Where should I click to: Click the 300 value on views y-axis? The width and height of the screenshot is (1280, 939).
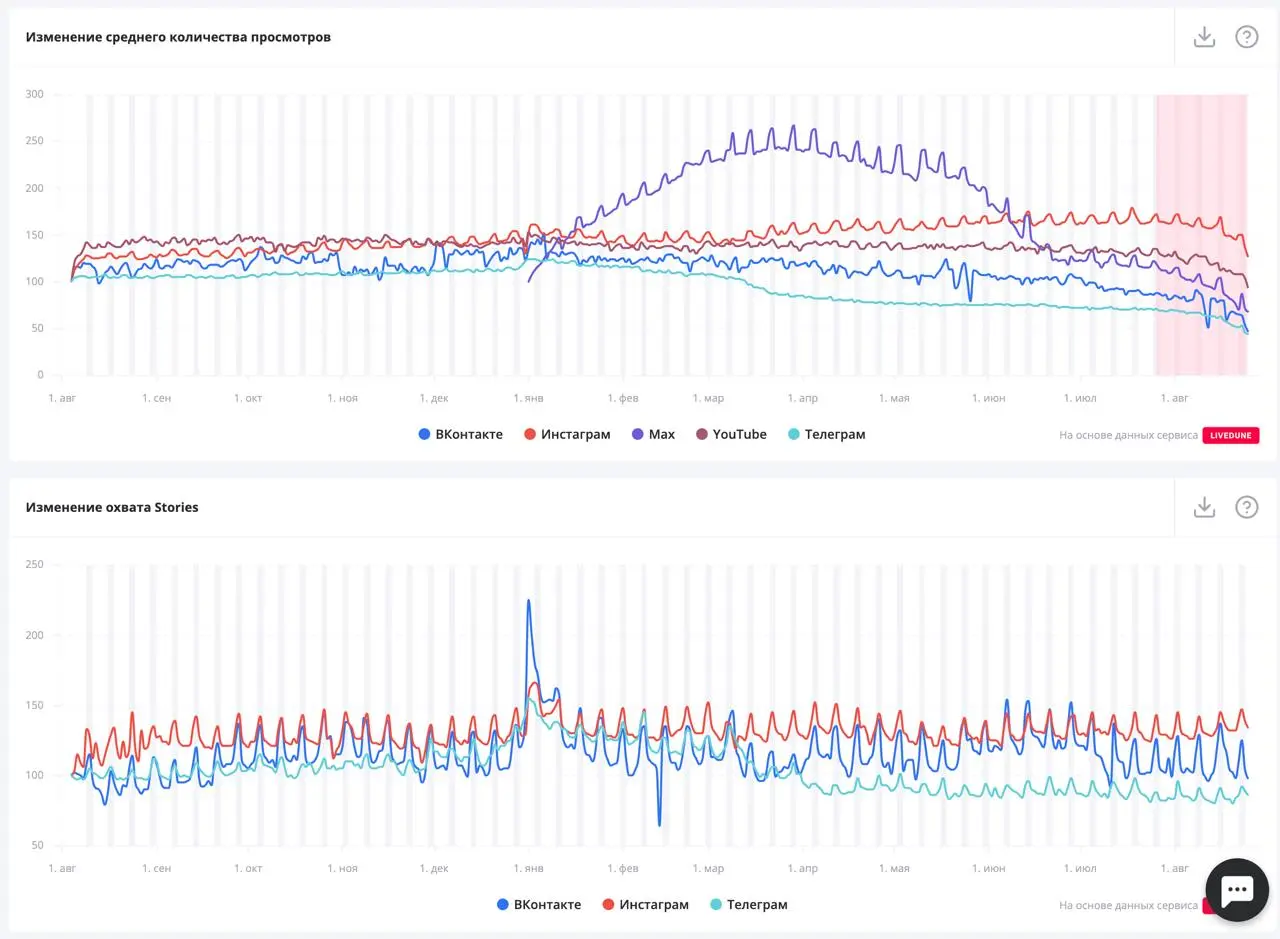pyautogui.click(x=34, y=94)
